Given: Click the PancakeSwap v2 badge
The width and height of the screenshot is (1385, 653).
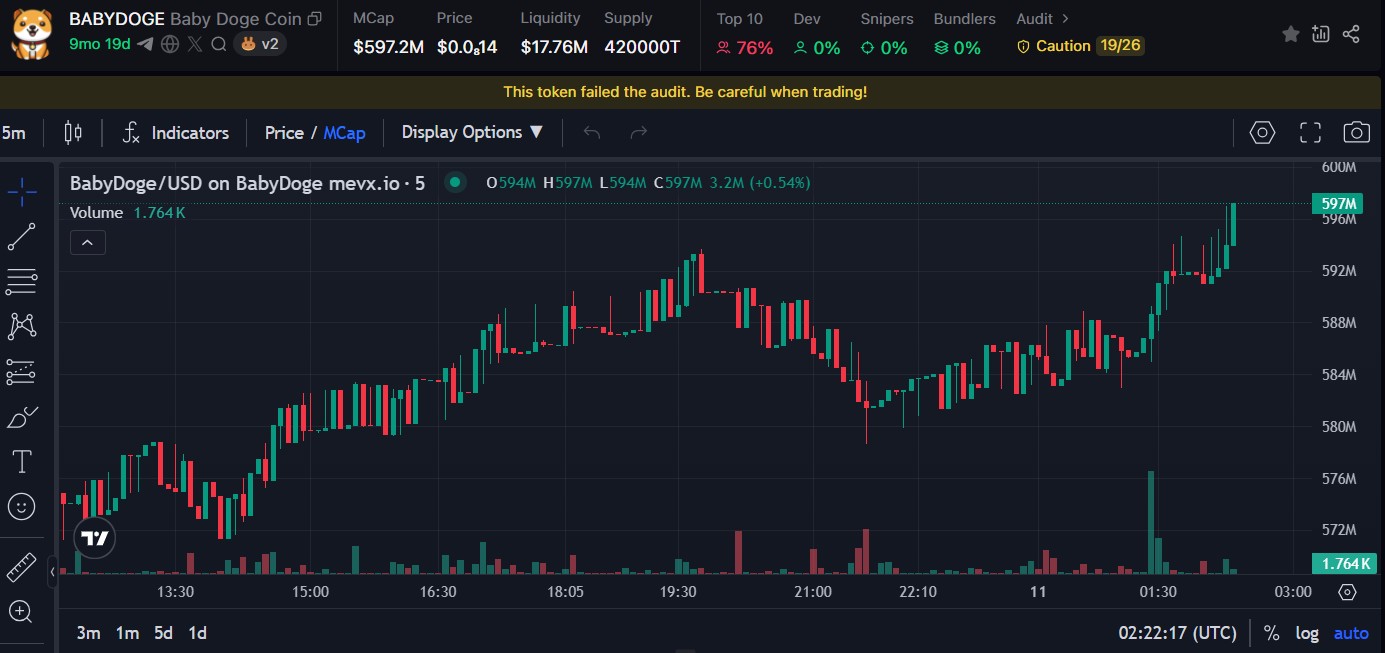Looking at the screenshot, I should click(x=260, y=44).
